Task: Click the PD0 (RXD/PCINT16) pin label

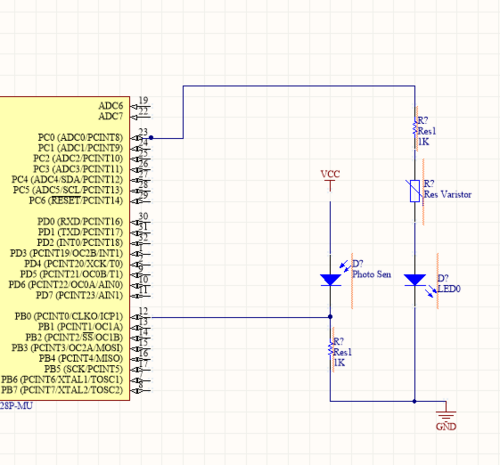Action: pyautogui.click(x=80, y=221)
